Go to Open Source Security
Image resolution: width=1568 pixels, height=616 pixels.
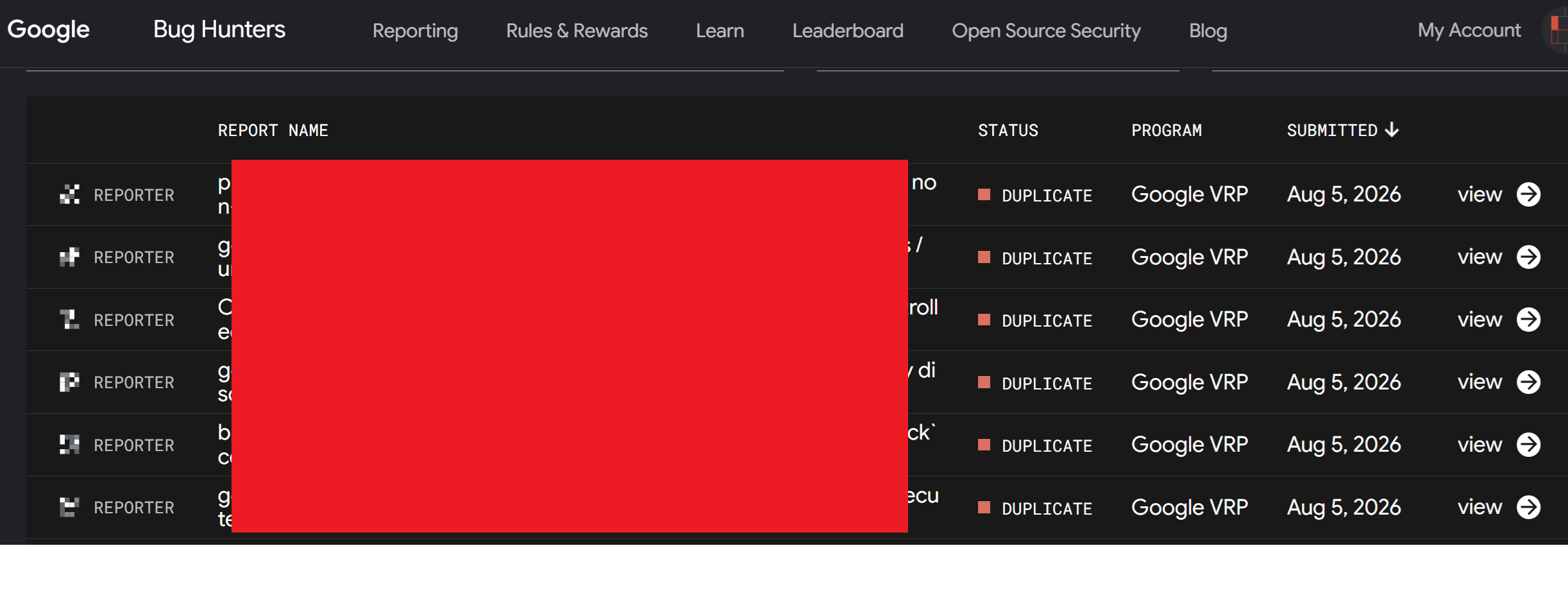click(x=1046, y=31)
